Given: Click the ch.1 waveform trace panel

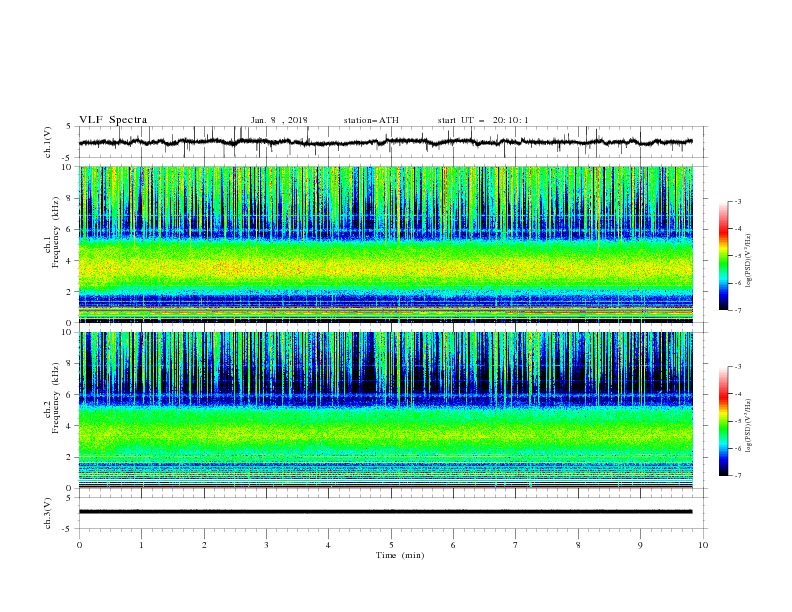Looking at the screenshot, I should 392,142.
